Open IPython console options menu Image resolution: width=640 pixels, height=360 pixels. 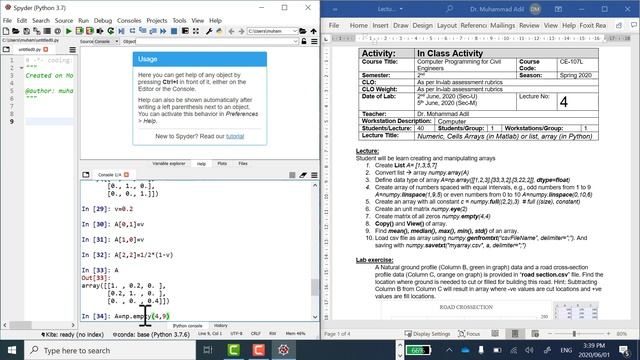(314, 175)
